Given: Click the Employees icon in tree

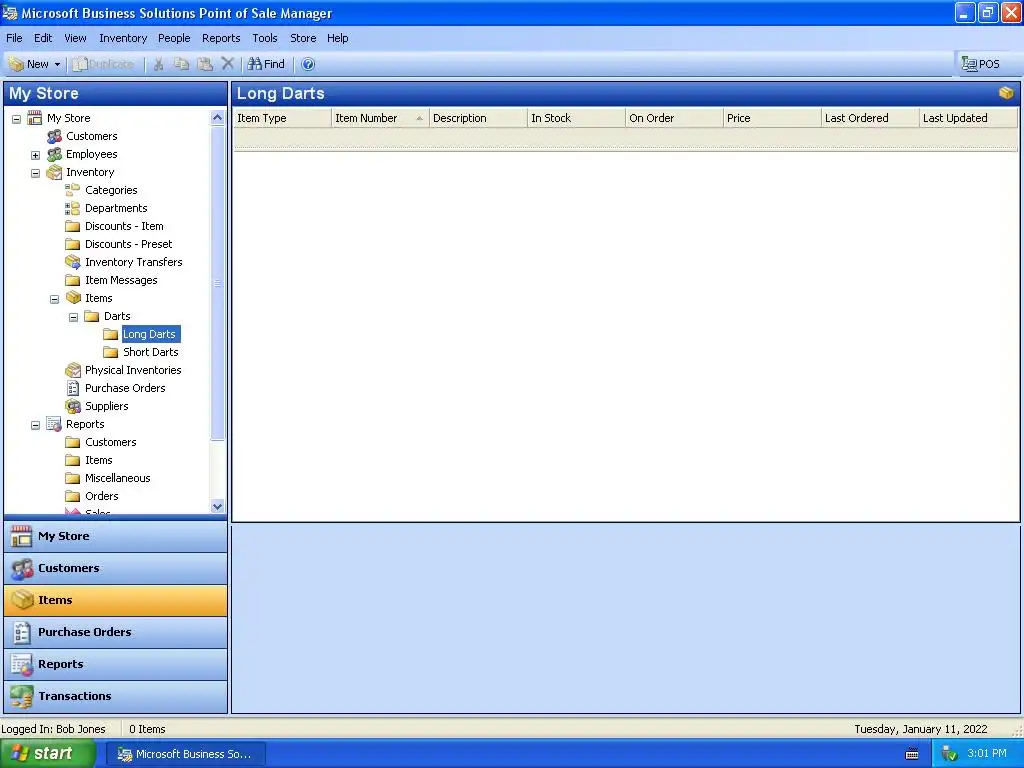Looking at the screenshot, I should tap(54, 154).
